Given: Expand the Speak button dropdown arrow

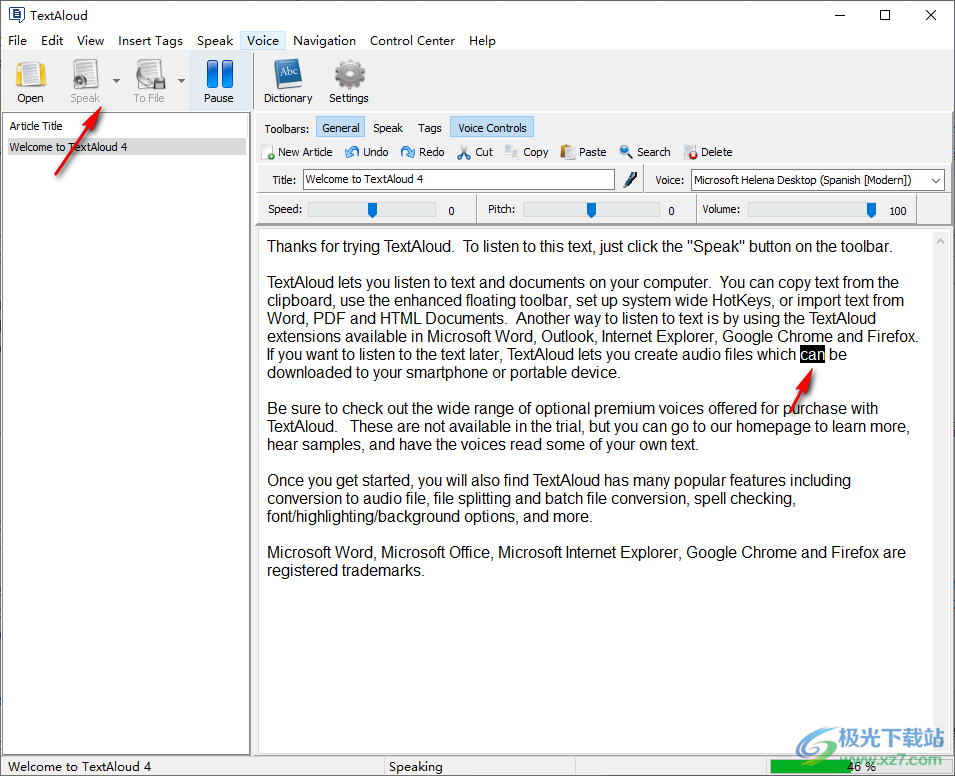Looking at the screenshot, I should 116,80.
